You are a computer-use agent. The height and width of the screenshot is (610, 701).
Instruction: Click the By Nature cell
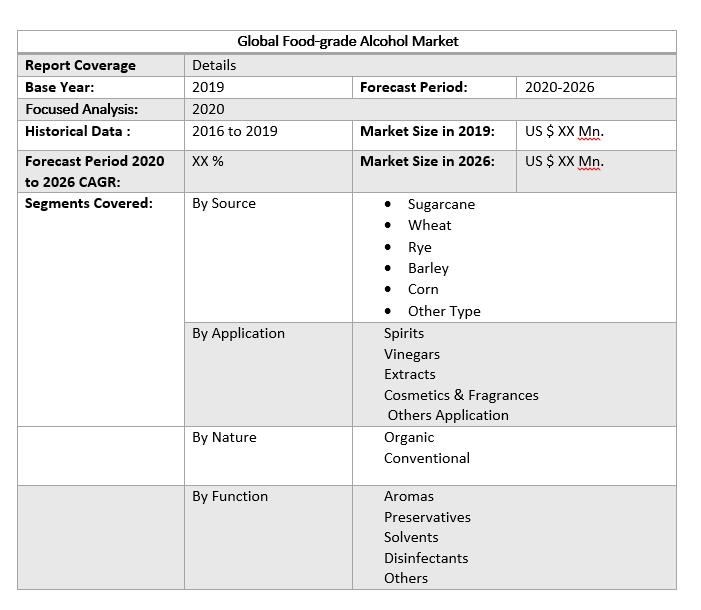point(224,437)
